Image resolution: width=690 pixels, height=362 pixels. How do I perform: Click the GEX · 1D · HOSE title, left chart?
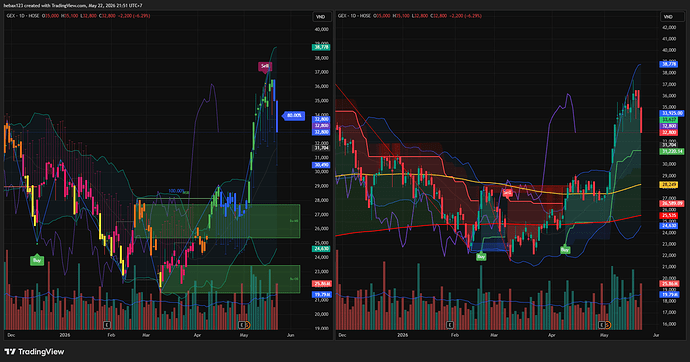pyautogui.click(x=22, y=16)
